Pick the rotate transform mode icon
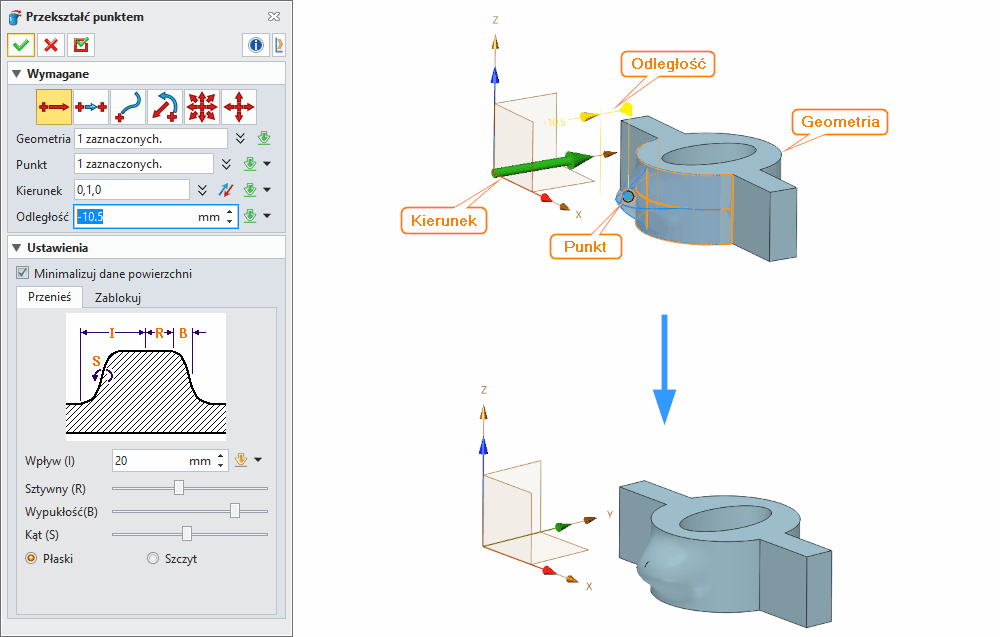Image resolution: width=1000 pixels, height=637 pixels. point(164,107)
